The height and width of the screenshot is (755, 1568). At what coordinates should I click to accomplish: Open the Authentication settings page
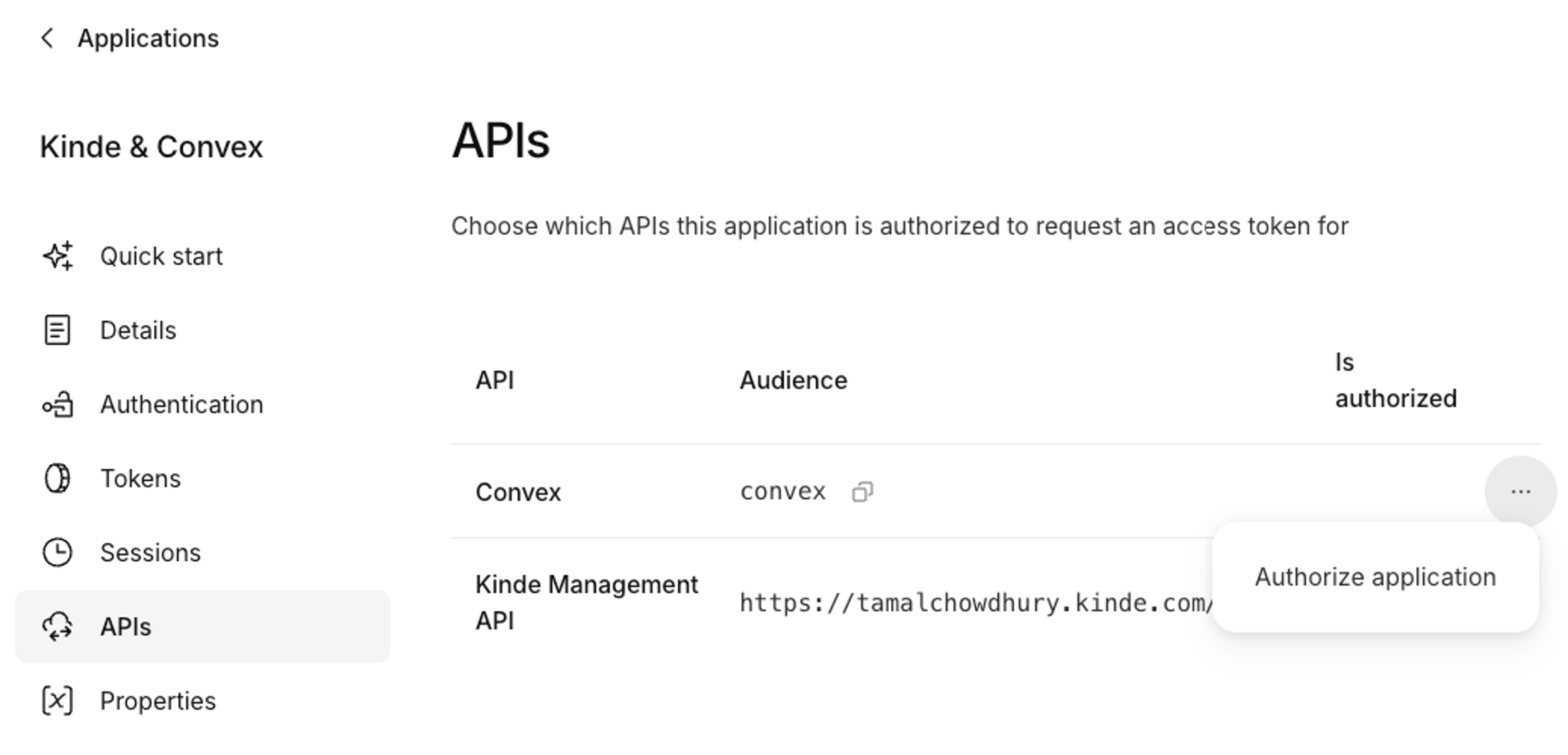coord(182,404)
